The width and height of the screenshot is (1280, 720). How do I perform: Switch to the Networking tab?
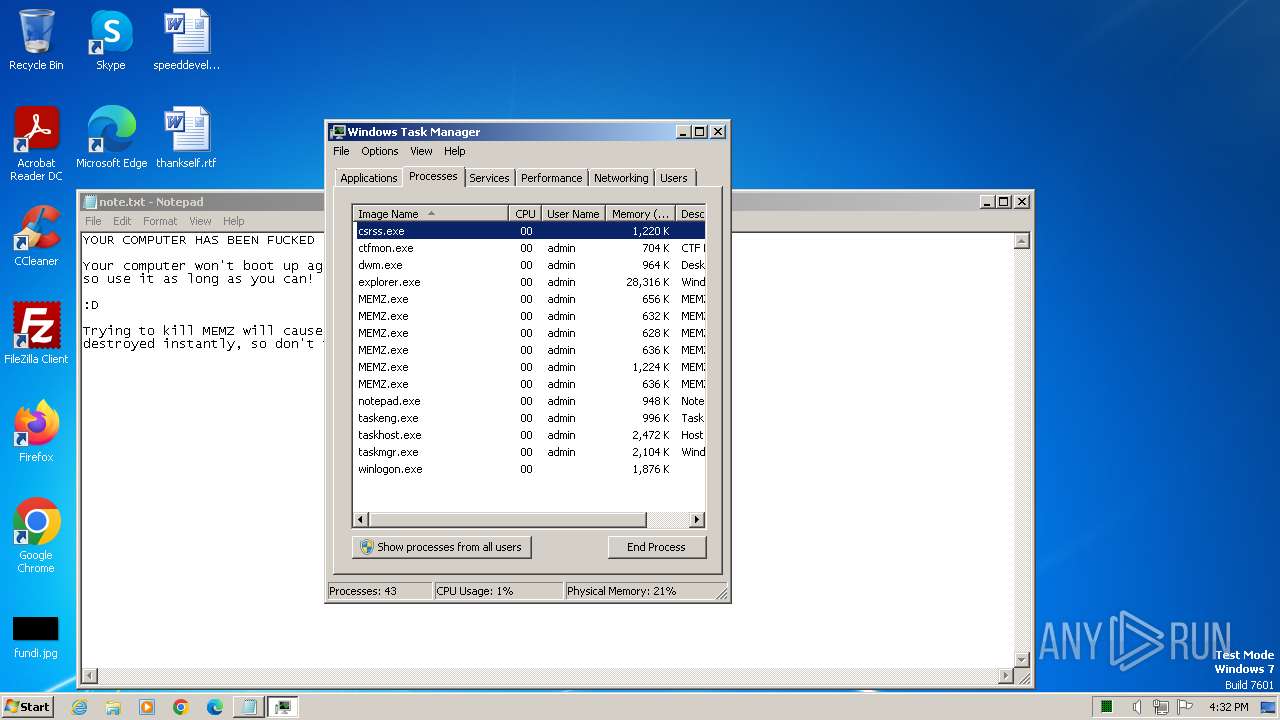(x=621, y=178)
